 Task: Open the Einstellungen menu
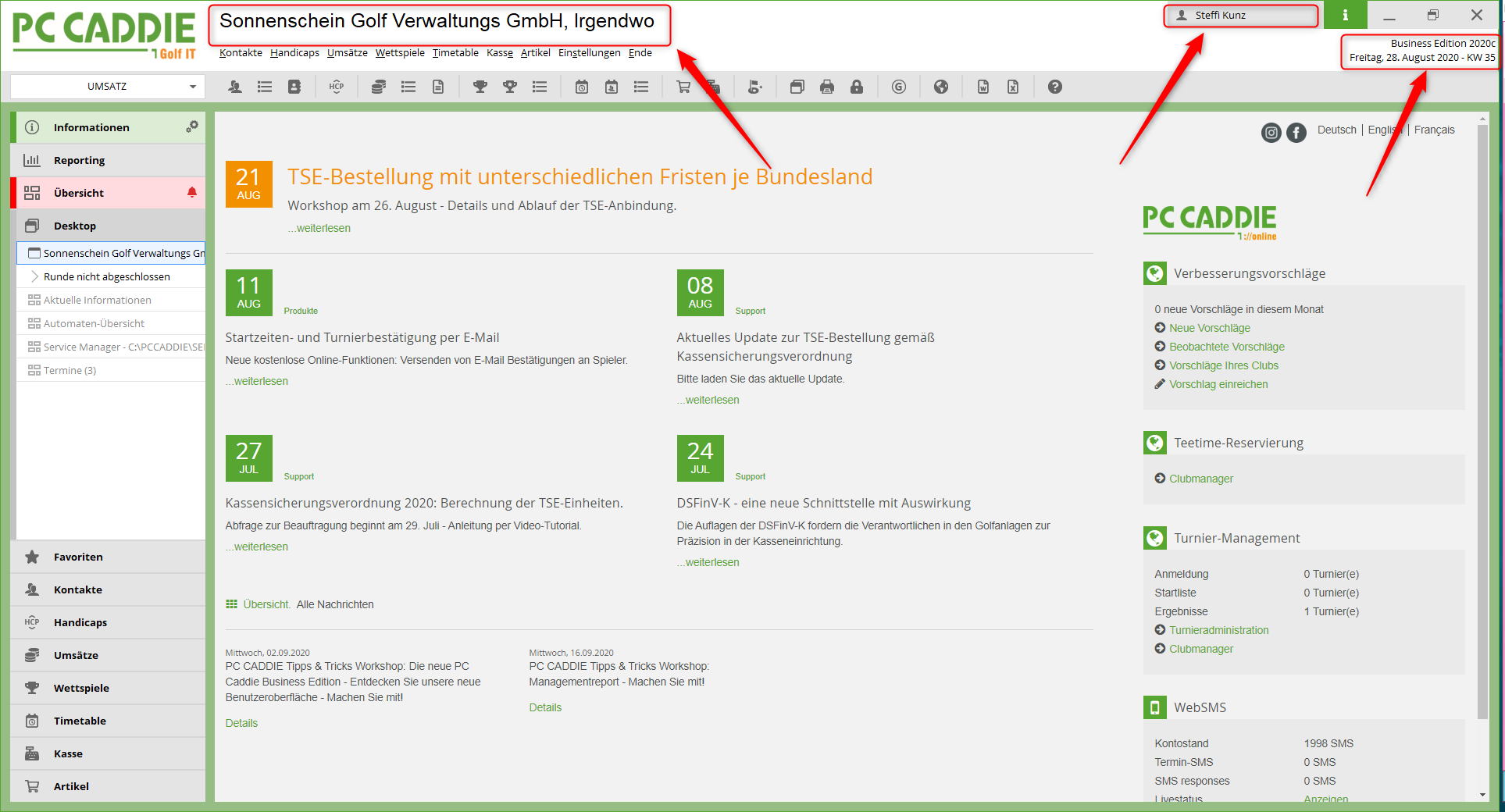(589, 53)
